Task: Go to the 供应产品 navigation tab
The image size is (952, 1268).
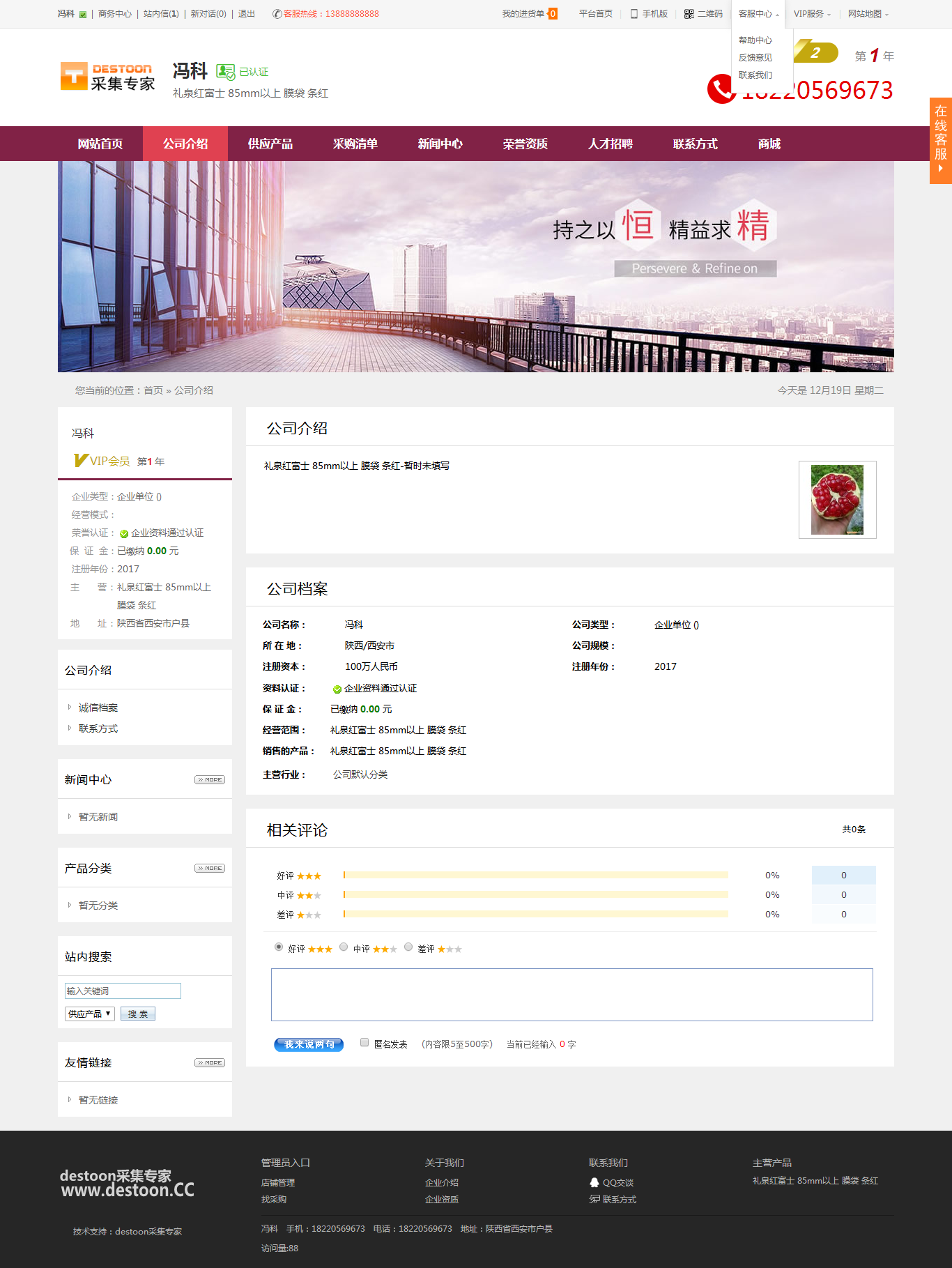Action: click(x=270, y=144)
